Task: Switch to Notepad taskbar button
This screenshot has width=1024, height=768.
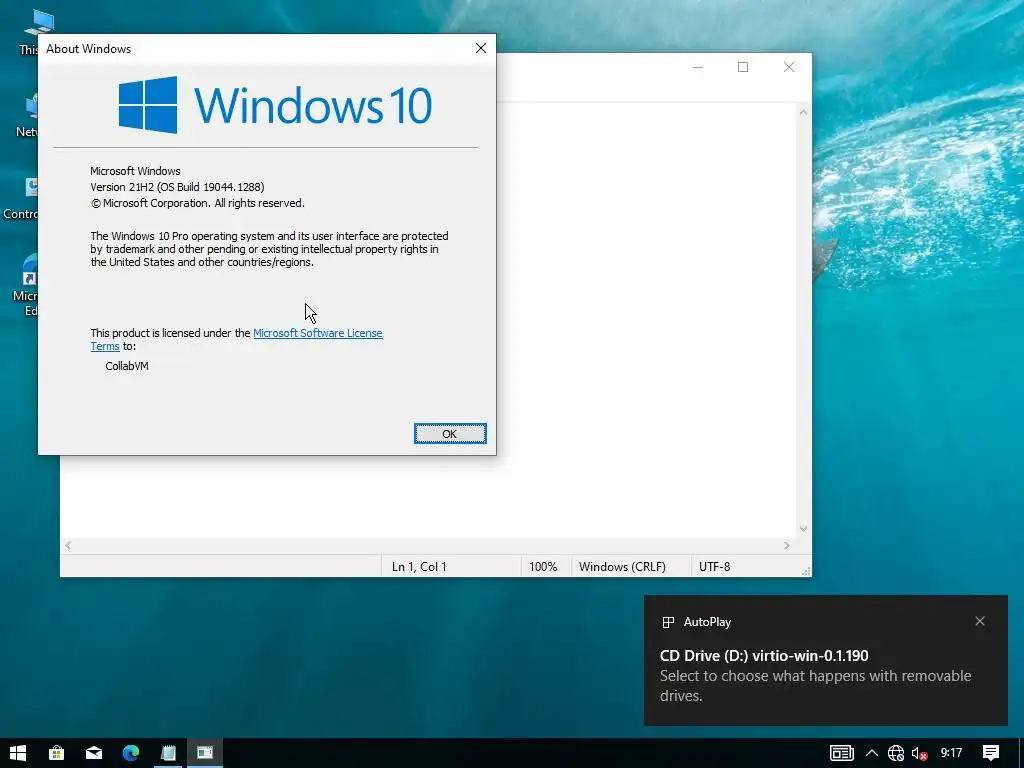Action: (x=168, y=753)
